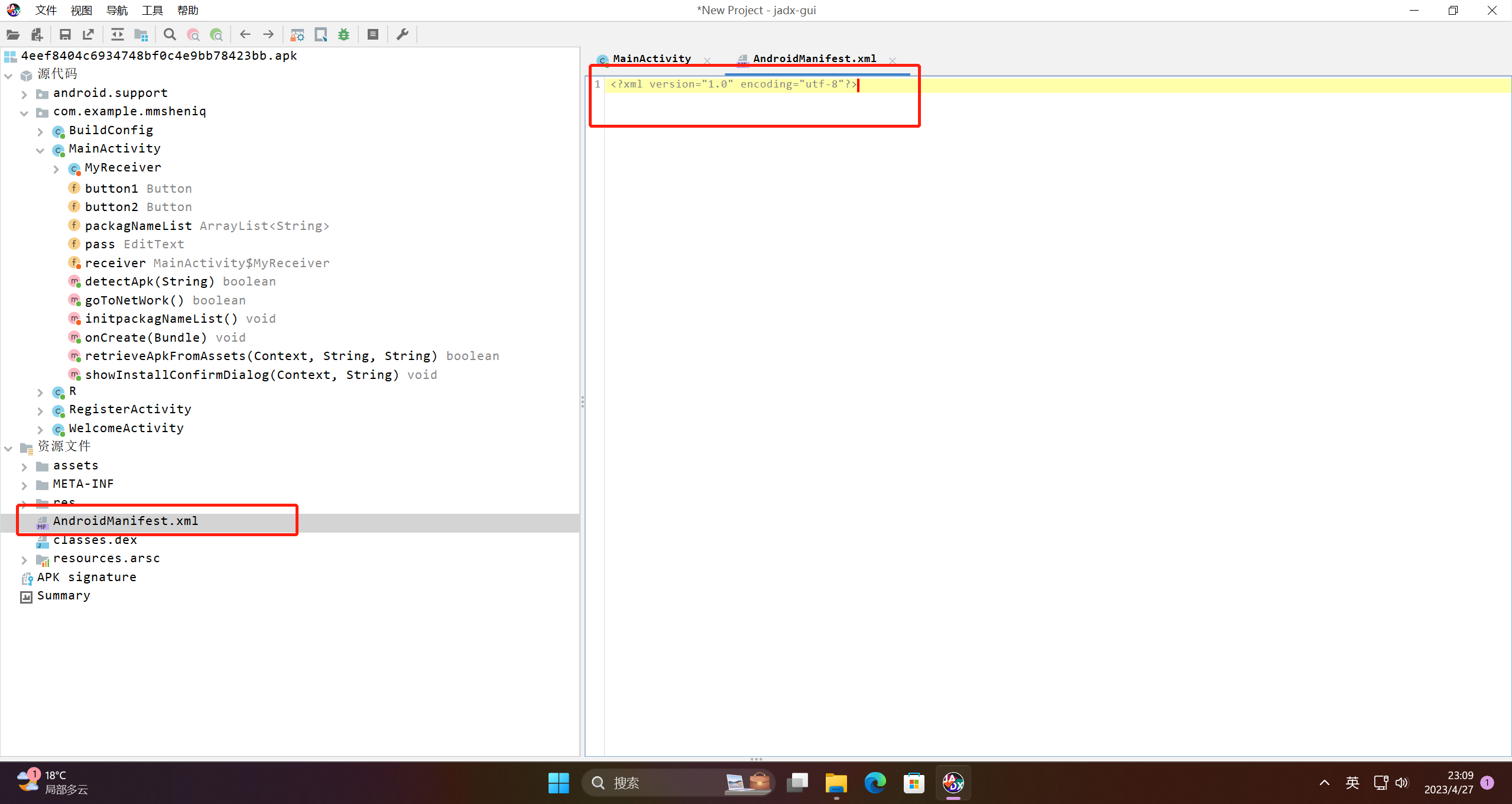Open text search magnifier icon
Screen dimensions: 1512x804
pyautogui.click(x=170, y=34)
